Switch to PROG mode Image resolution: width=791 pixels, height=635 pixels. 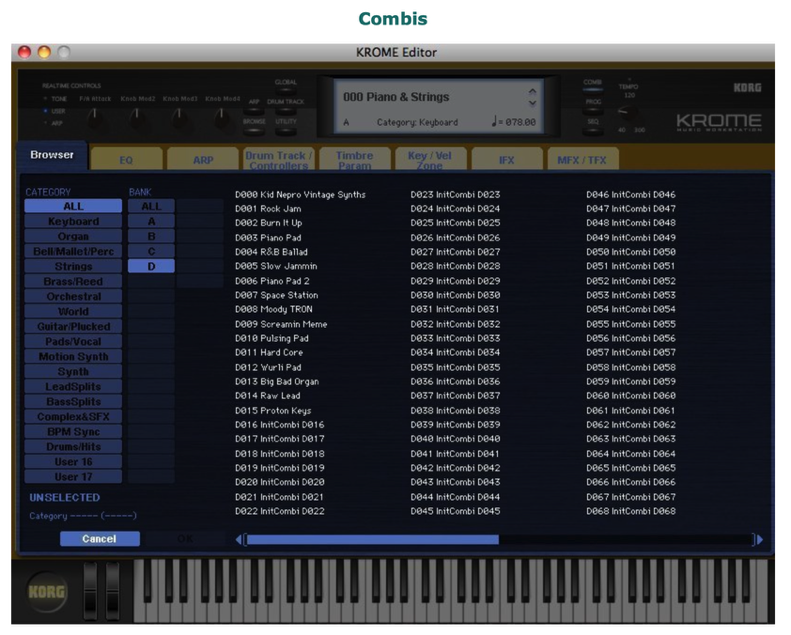tap(593, 110)
